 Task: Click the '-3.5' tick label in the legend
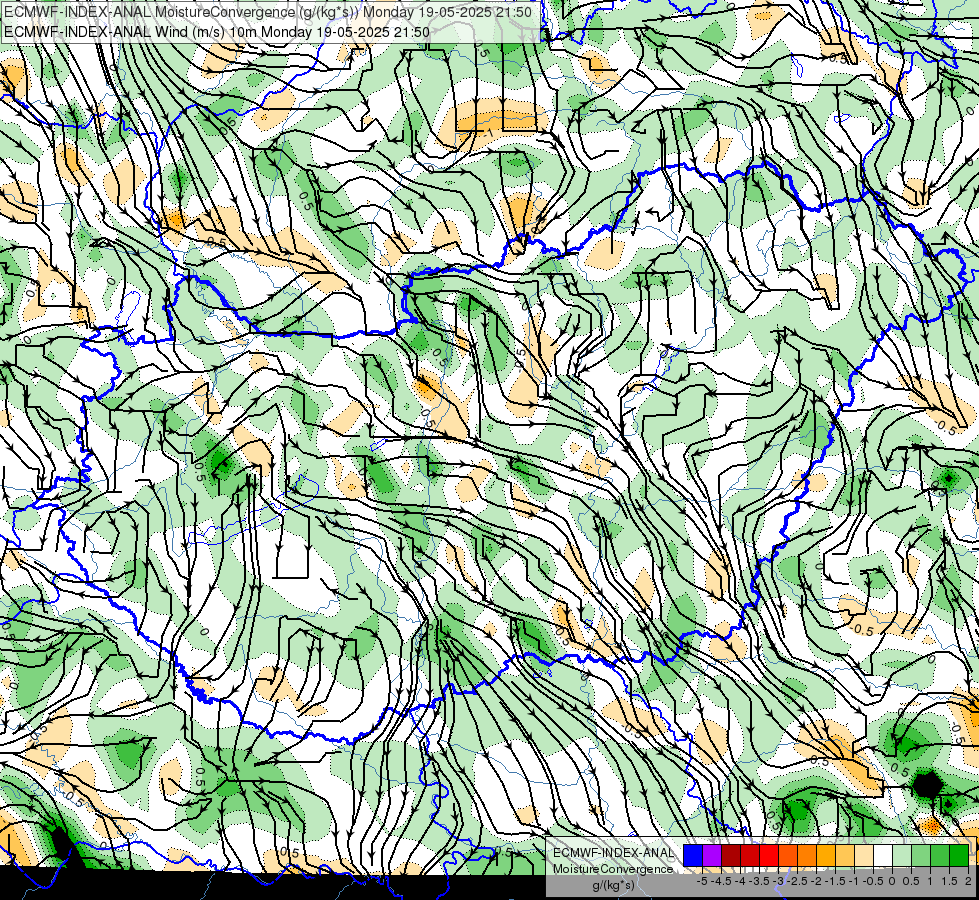[760, 881]
